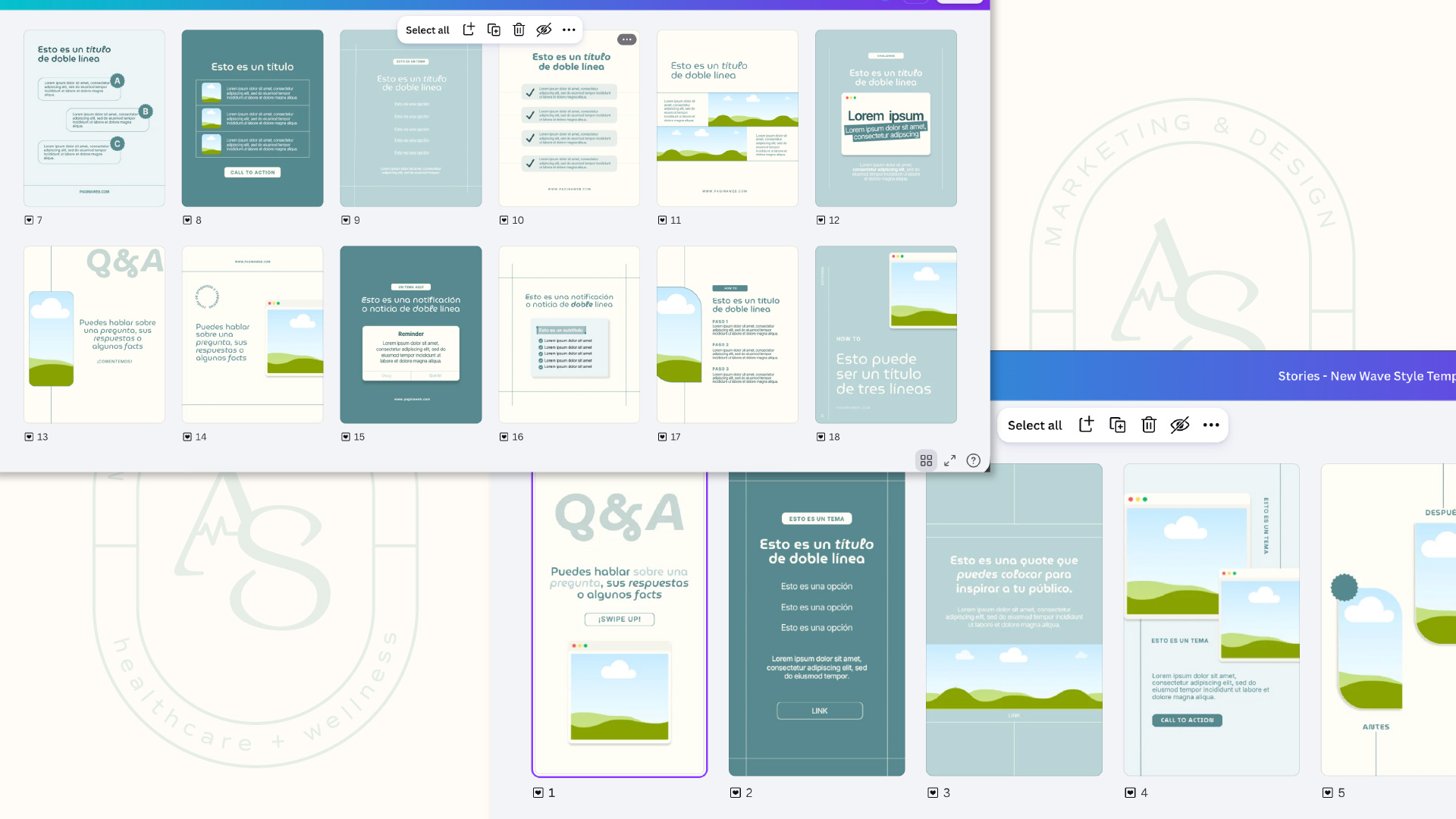Open the three-dot menu in Stories window toolbar
The height and width of the screenshot is (819, 1456).
pyautogui.click(x=1211, y=425)
